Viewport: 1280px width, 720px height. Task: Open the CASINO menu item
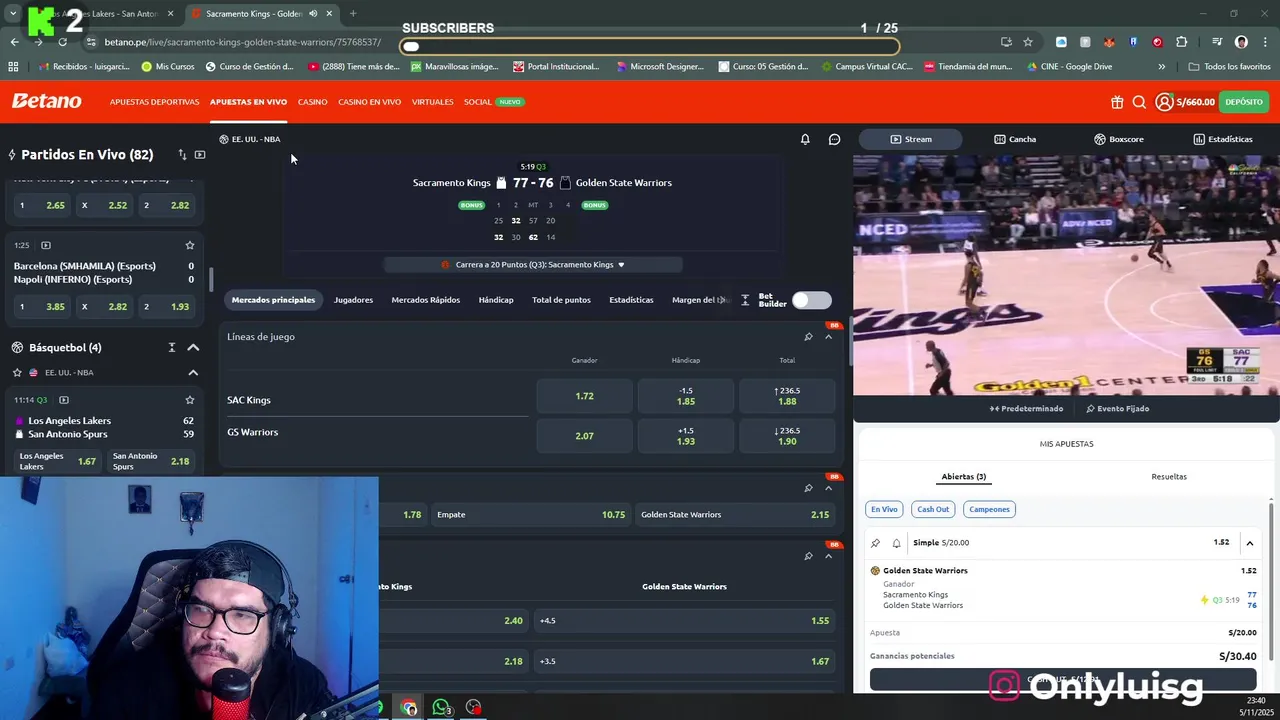pos(312,102)
